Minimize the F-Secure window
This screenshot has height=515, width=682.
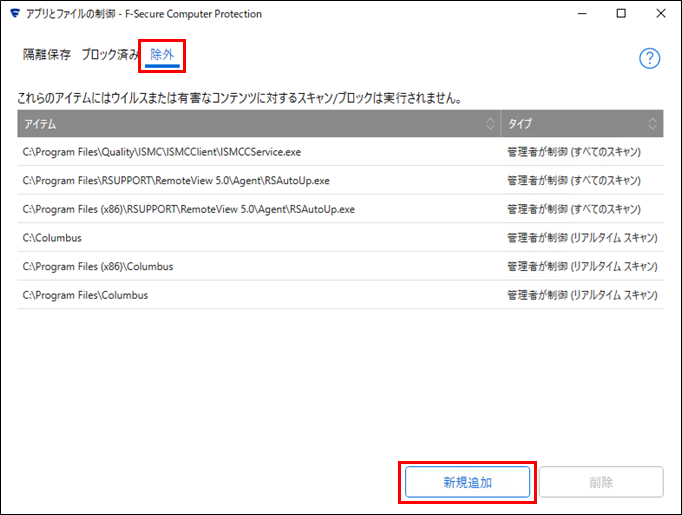582,13
